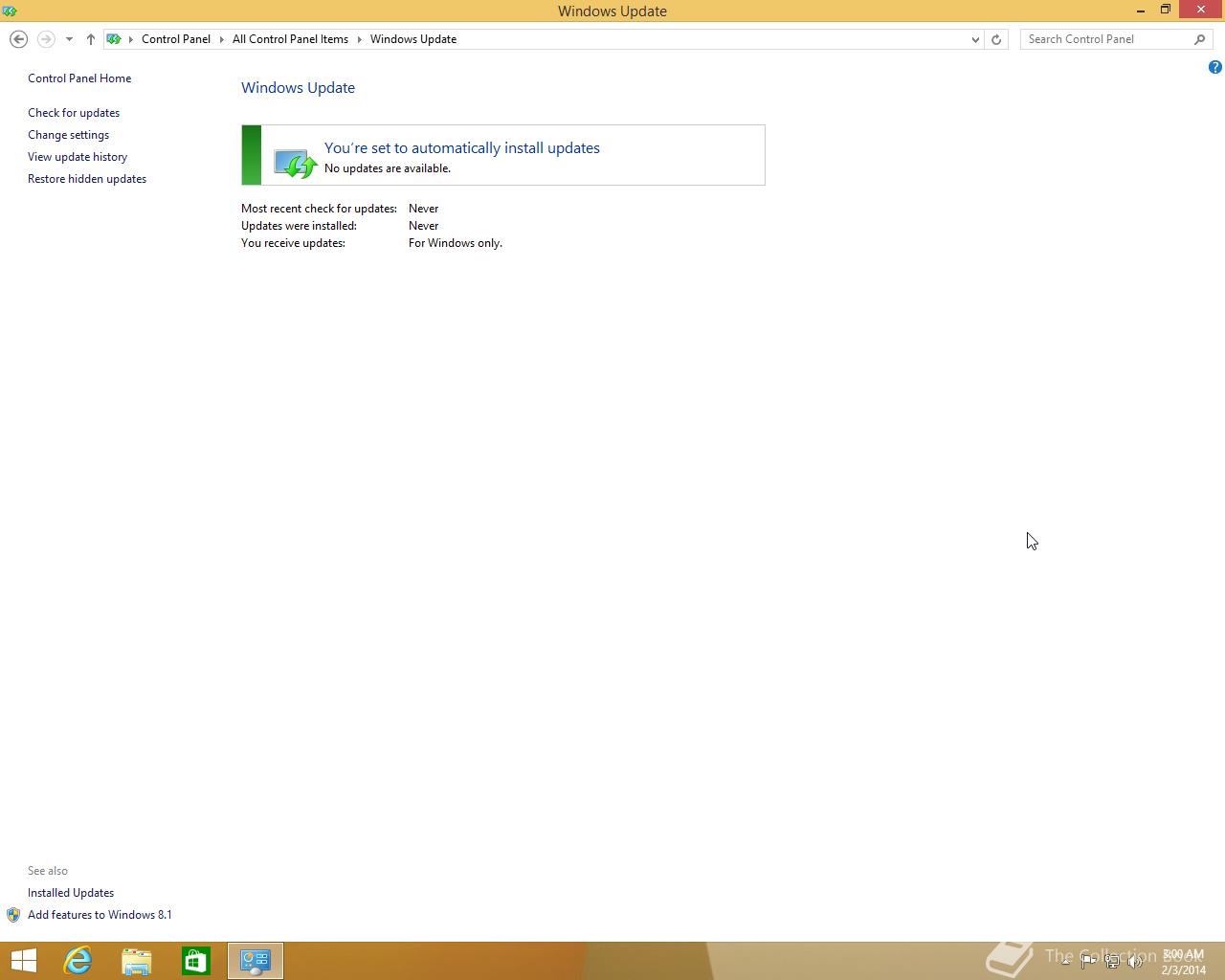Open Change settings link

[68, 135]
